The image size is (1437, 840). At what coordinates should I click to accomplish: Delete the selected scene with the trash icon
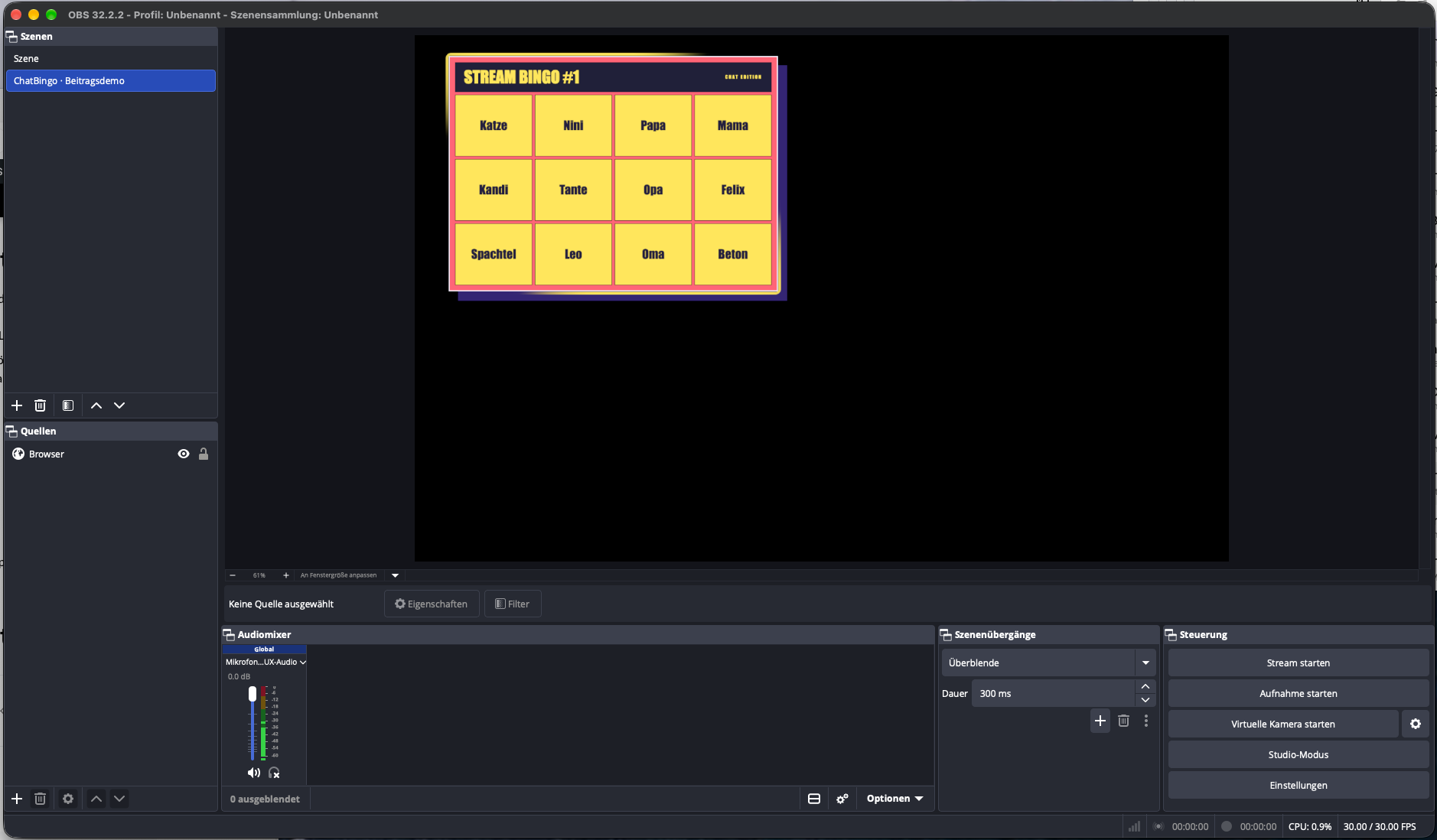tap(41, 405)
